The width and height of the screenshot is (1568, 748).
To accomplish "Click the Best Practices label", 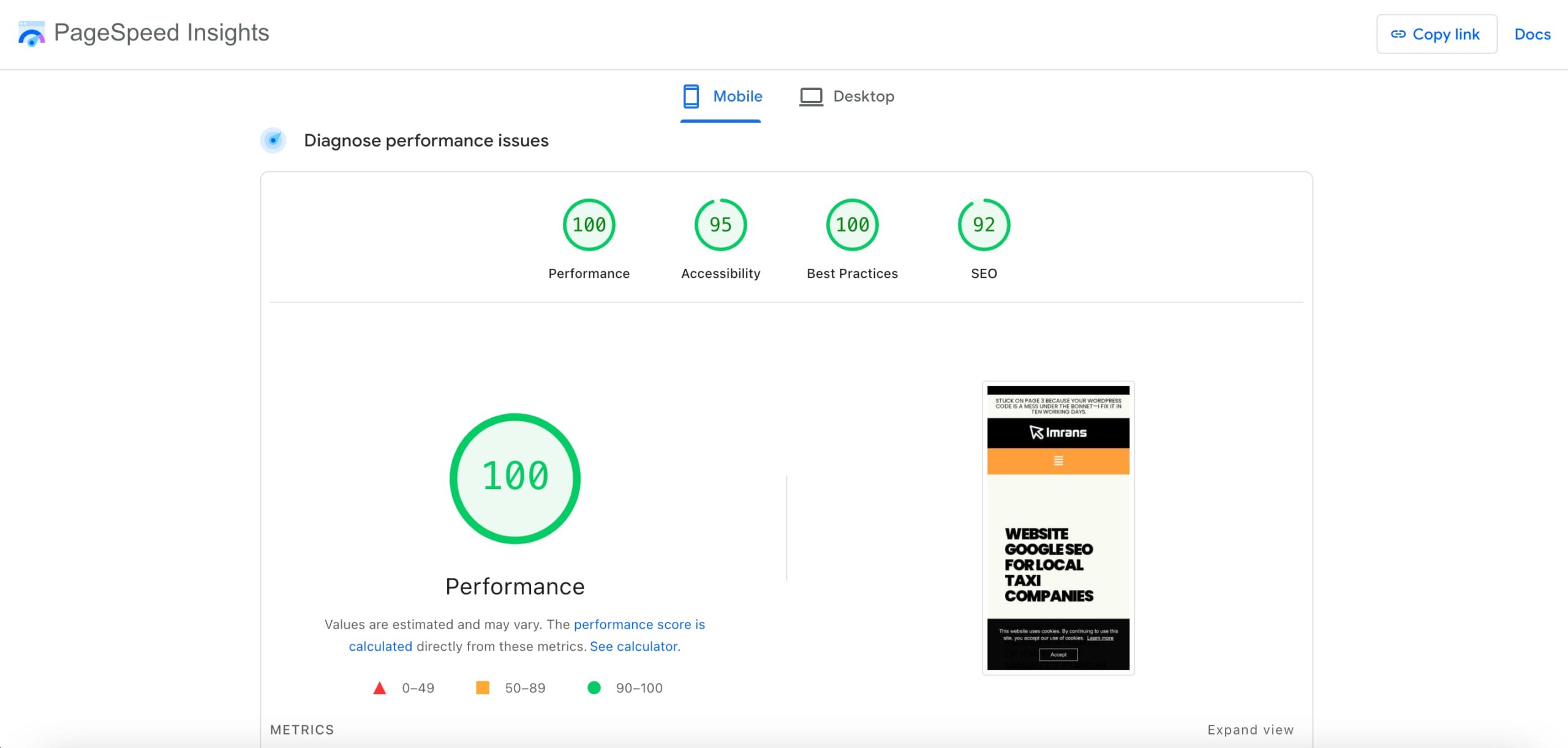I will click(852, 274).
